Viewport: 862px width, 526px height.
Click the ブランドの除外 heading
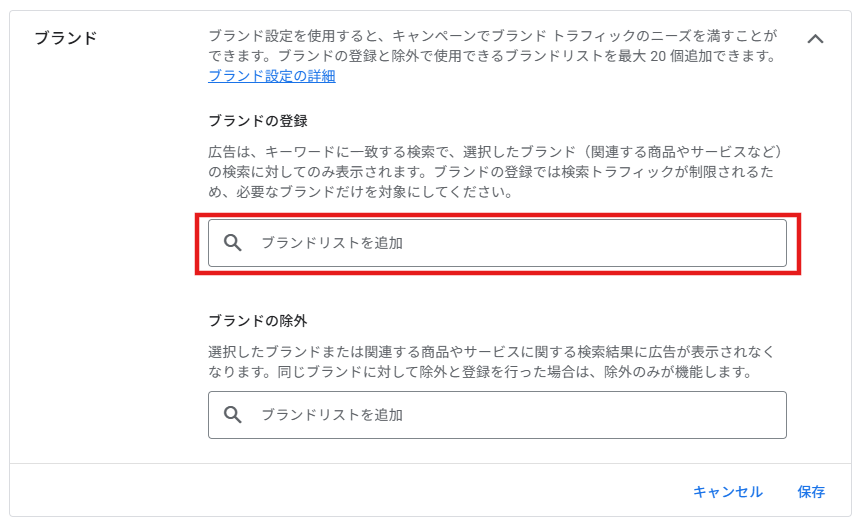coord(258,320)
